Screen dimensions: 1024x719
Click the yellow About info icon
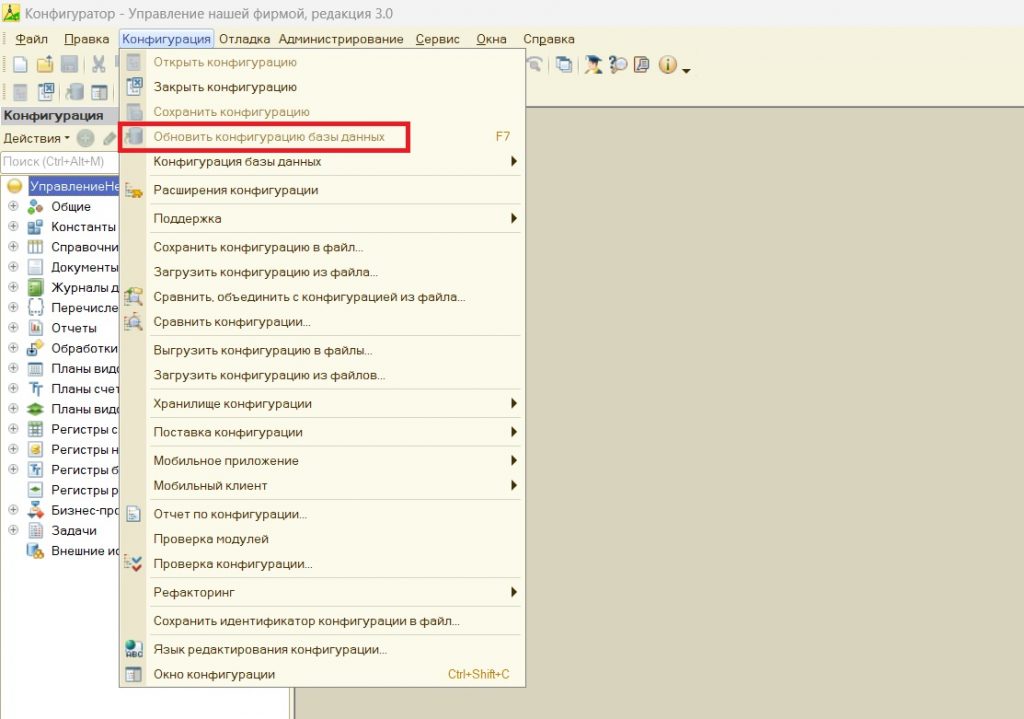pyautogui.click(x=666, y=65)
